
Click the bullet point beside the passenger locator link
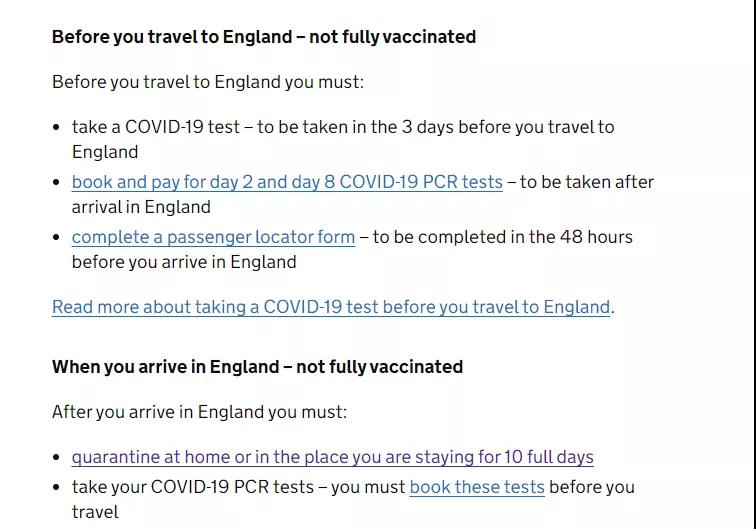(57, 238)
